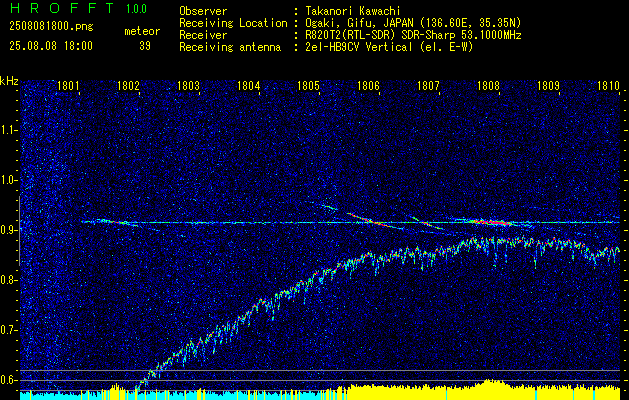Click the 1808 time marker
The image size is (629, 400).
pos(488,85)
